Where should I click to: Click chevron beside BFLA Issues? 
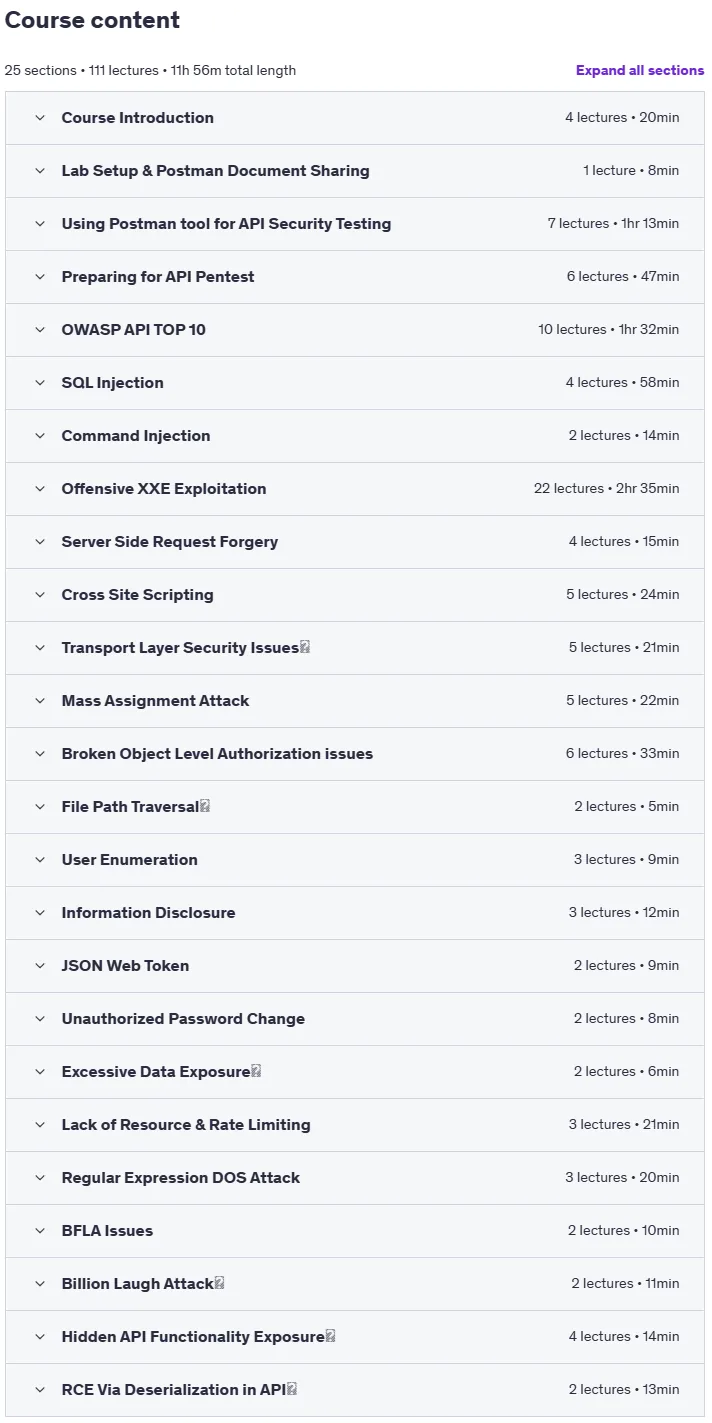click(40, 1231)
